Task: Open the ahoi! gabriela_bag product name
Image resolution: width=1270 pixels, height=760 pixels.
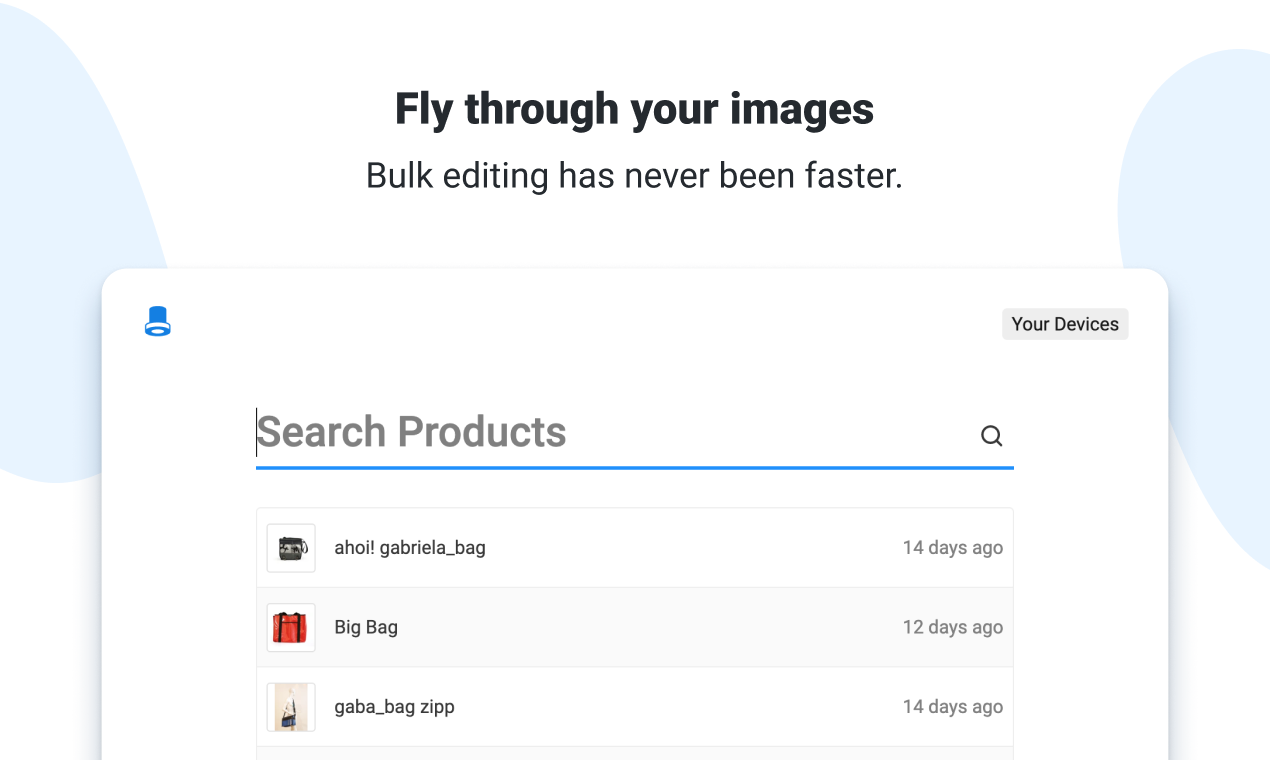Action: pos(410,548)
